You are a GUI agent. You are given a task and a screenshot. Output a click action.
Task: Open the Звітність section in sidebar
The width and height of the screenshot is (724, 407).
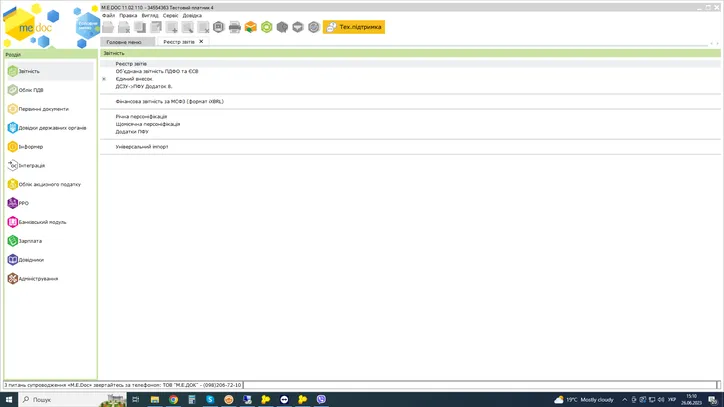30,71
